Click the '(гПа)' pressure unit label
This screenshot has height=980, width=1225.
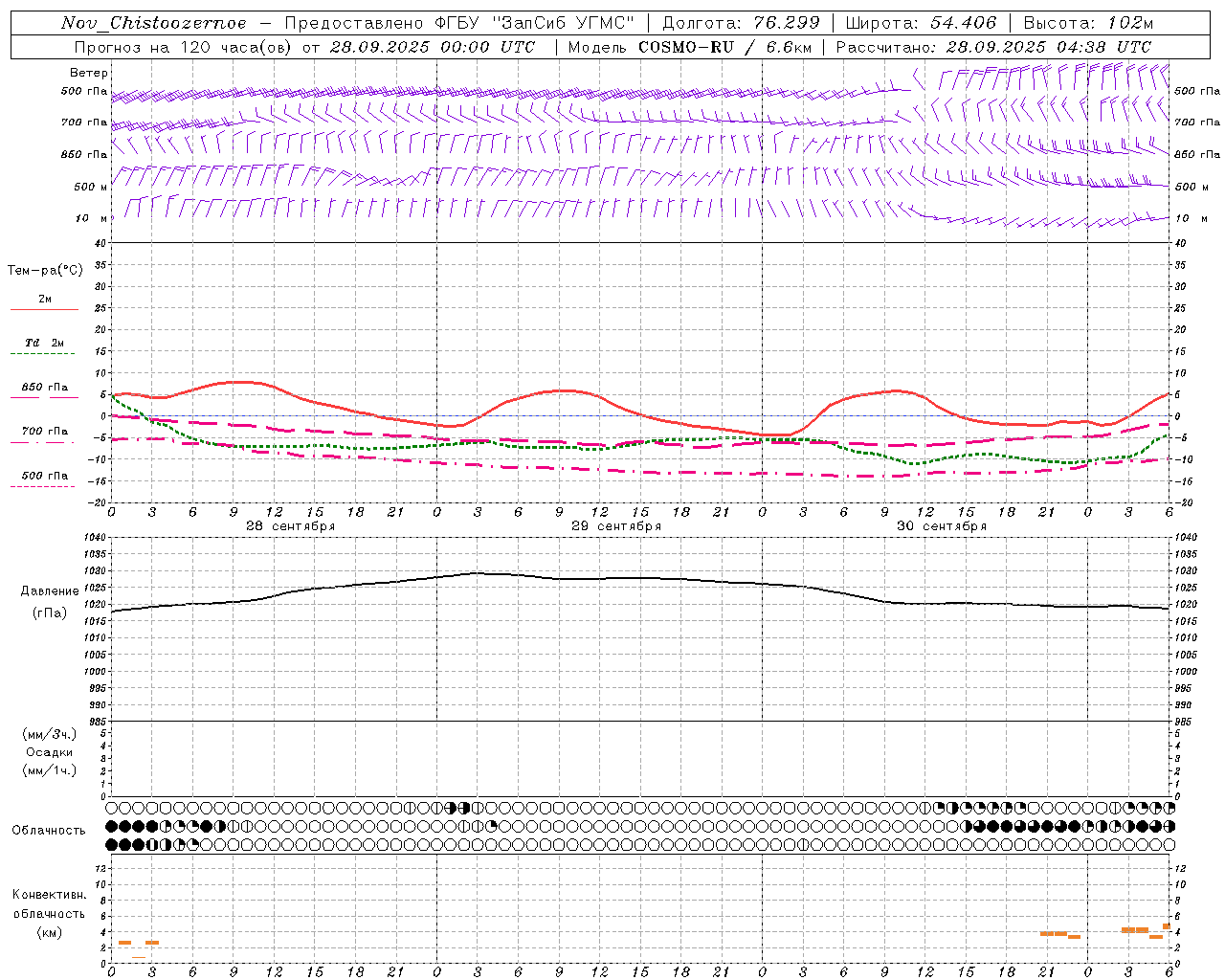click(50, 613)
